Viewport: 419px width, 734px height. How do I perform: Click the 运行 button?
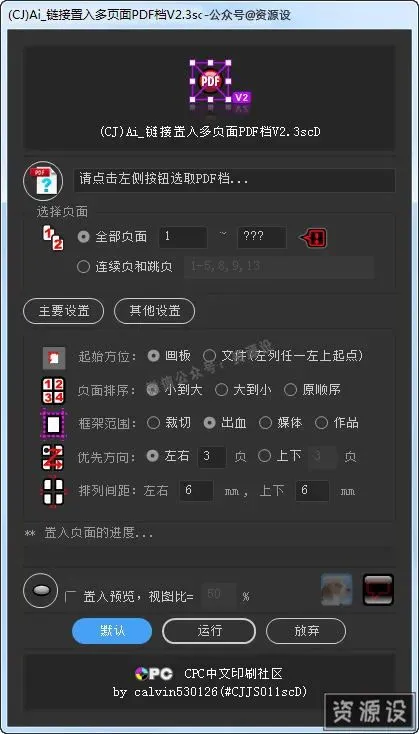209,631
